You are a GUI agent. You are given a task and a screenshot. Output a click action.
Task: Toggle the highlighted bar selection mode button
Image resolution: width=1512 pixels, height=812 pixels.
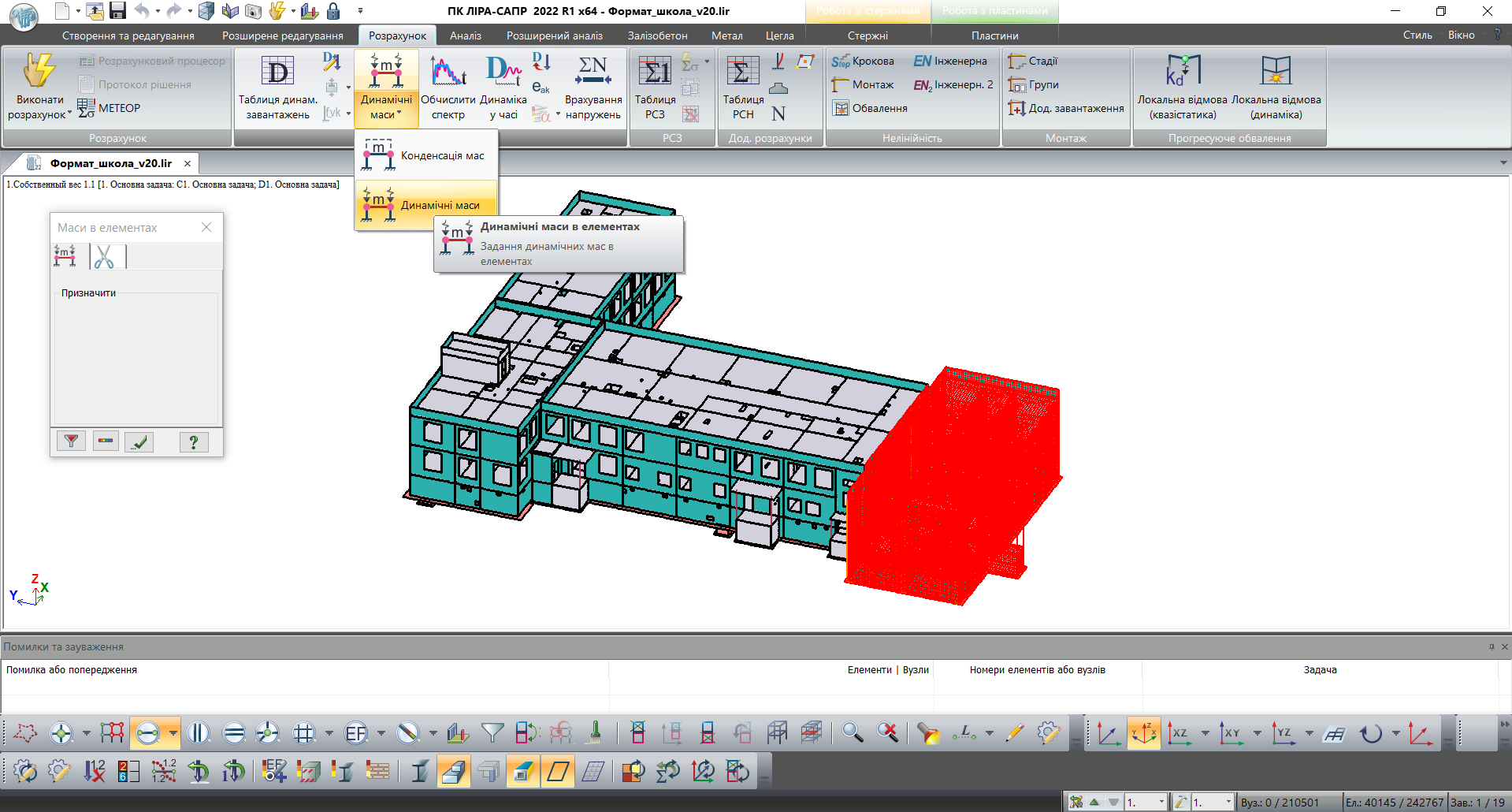coord(147,733)
